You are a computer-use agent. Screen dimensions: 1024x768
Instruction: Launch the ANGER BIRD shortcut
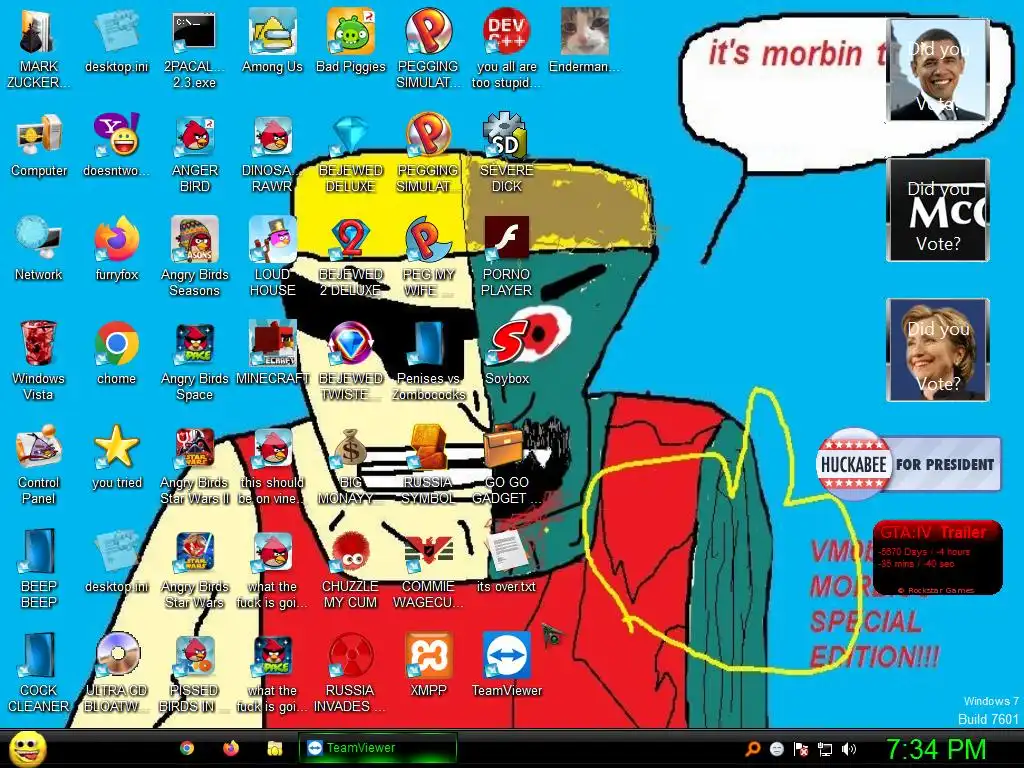coord(195,153)
